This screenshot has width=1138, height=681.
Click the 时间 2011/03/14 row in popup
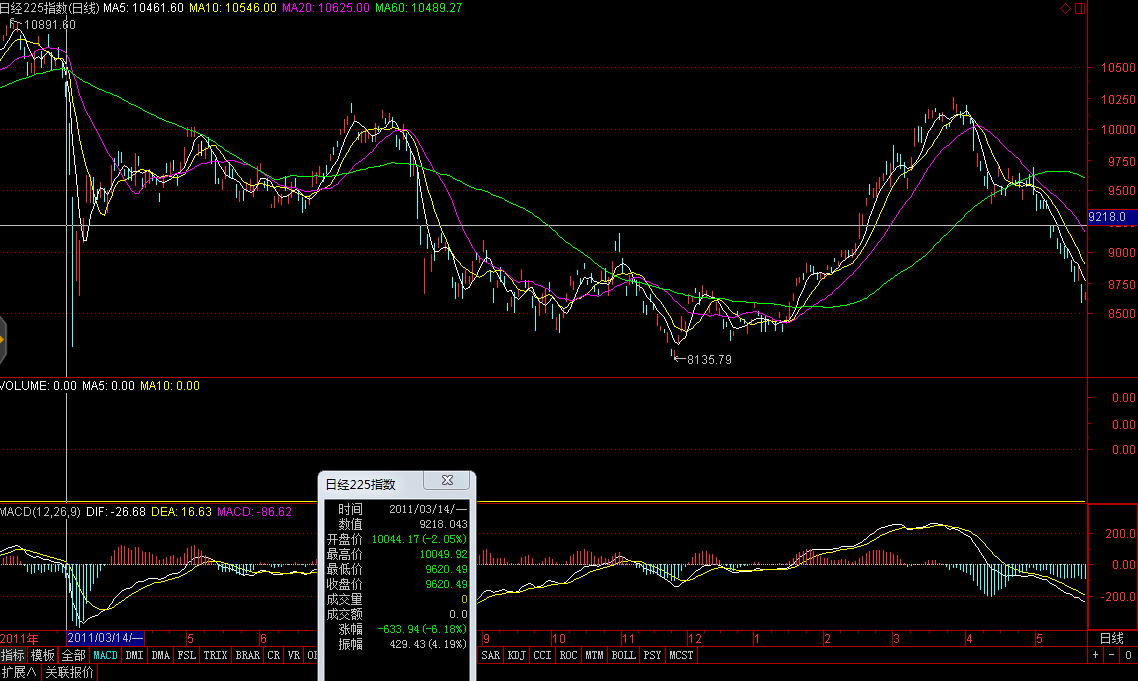tap(397, 509)
